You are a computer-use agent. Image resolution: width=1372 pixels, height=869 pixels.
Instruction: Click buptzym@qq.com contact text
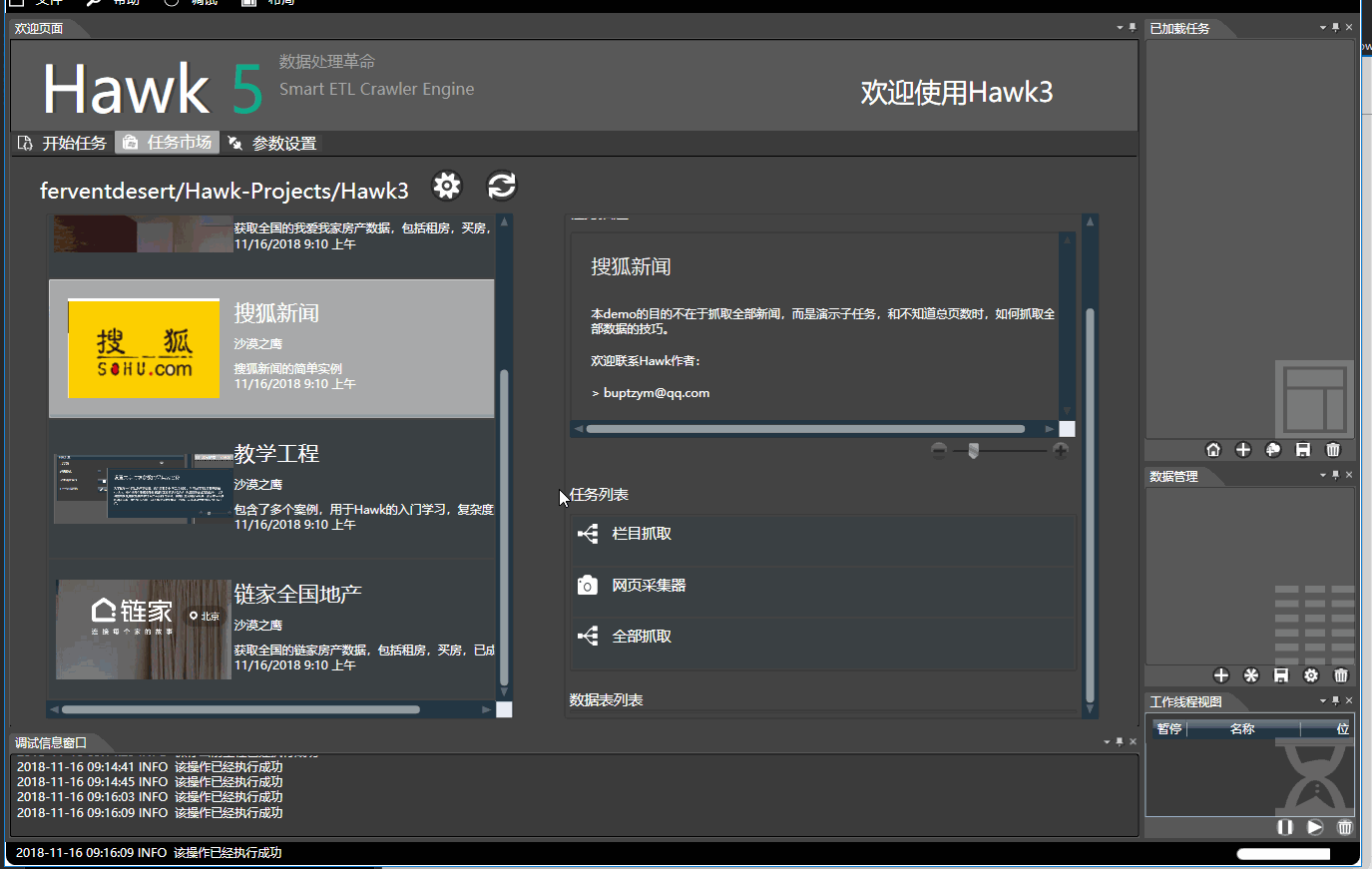coord(657,393)
